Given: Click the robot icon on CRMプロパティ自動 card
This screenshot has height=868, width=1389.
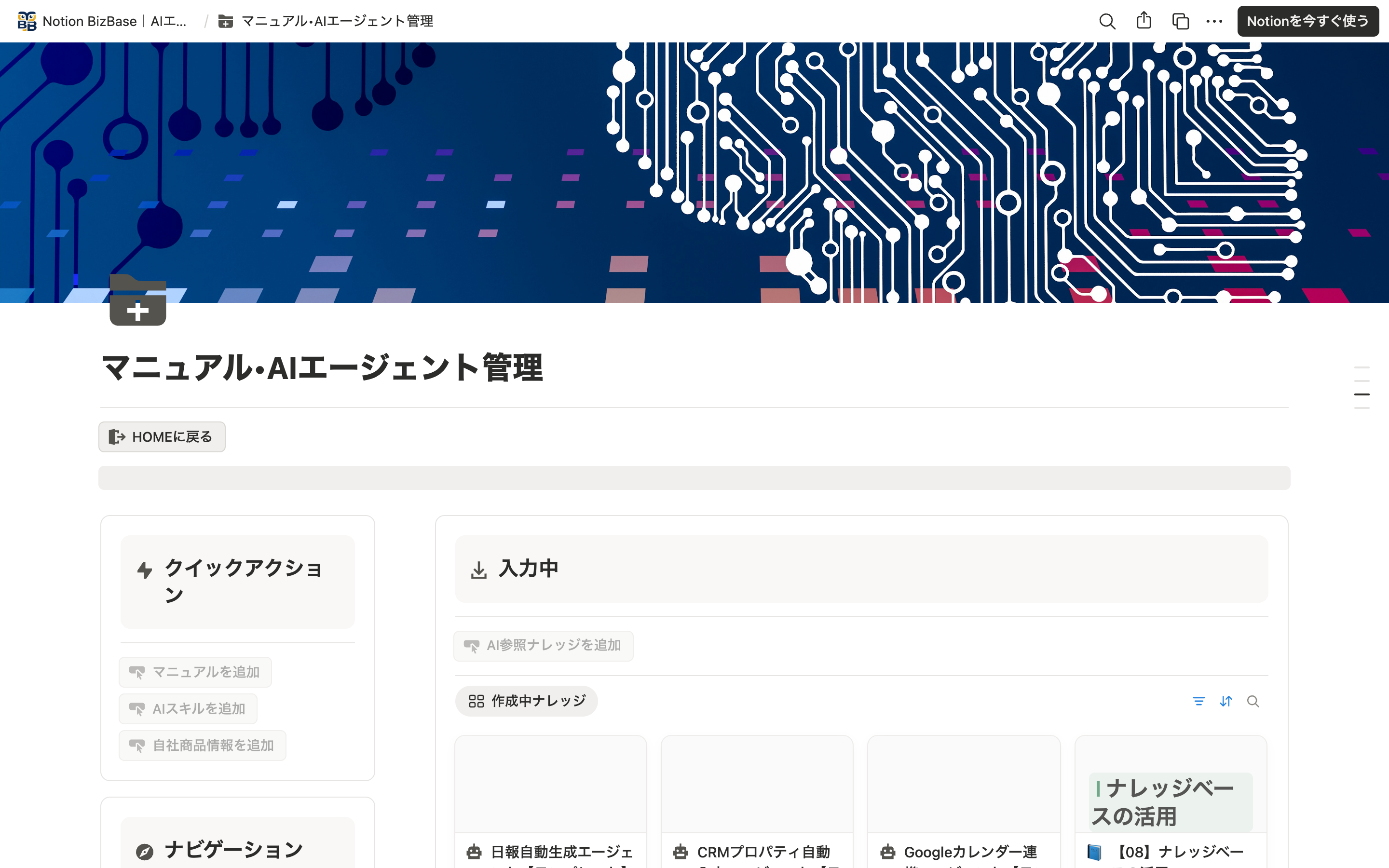Looking at the screenshot, I should [x=680, y=851].
